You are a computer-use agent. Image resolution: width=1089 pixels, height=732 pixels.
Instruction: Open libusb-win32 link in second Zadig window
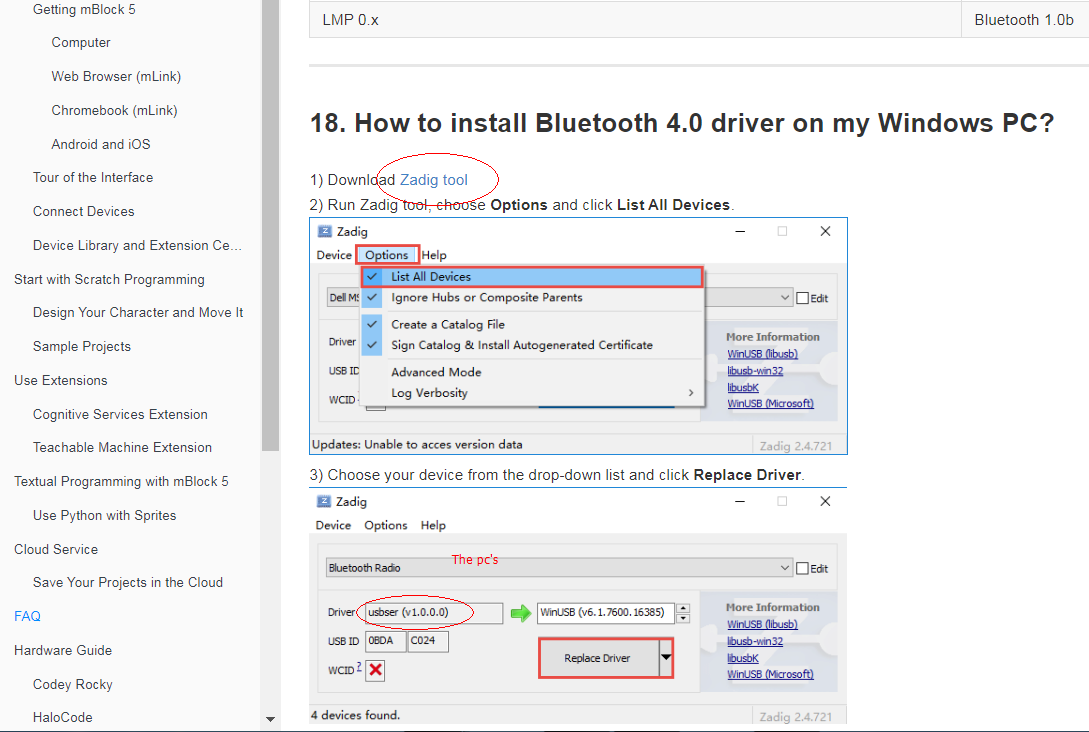coord(755,642)
